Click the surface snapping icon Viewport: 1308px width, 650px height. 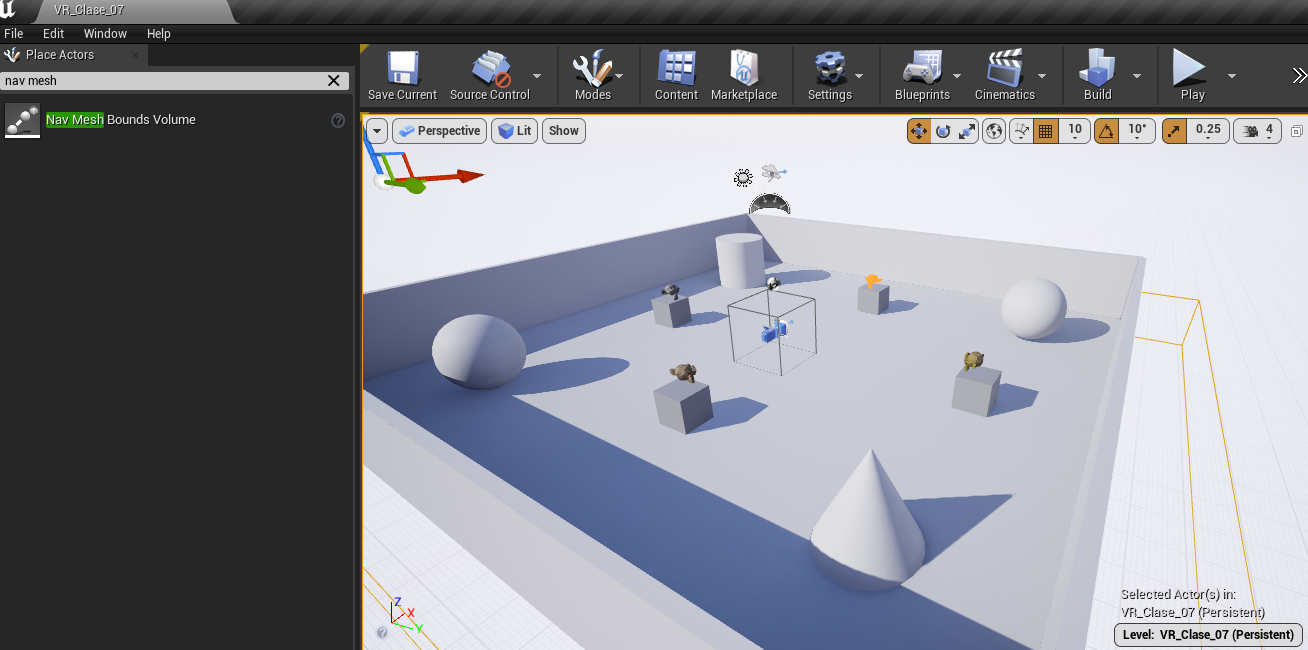pyautogui.click(x=1021, y=131)
